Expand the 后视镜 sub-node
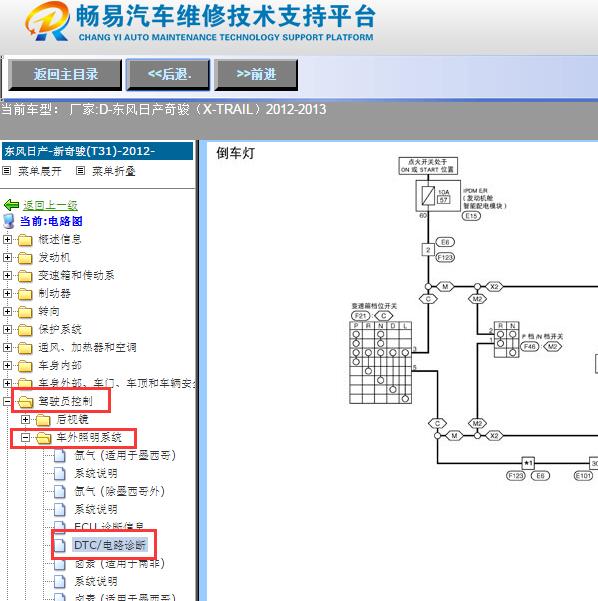 (x=25, y=419)
